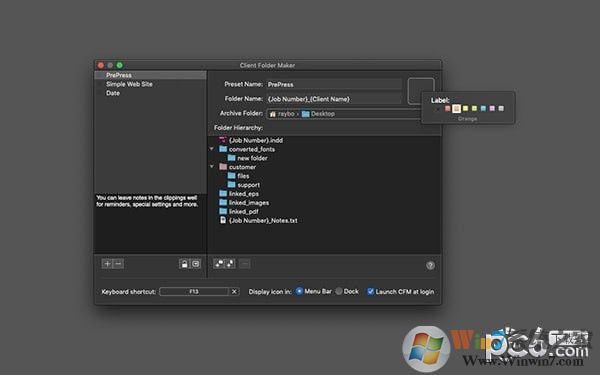Open the action menu icon beside the lock
The width and height of the screenshot is (600, 375).
(196, 264)
